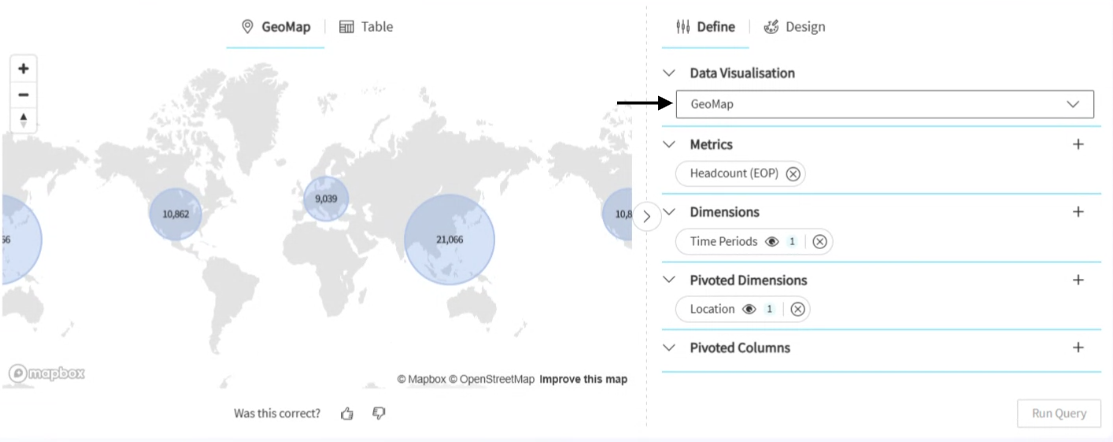
Task: Reset map bearing with compass button
Action: [23, 120]
